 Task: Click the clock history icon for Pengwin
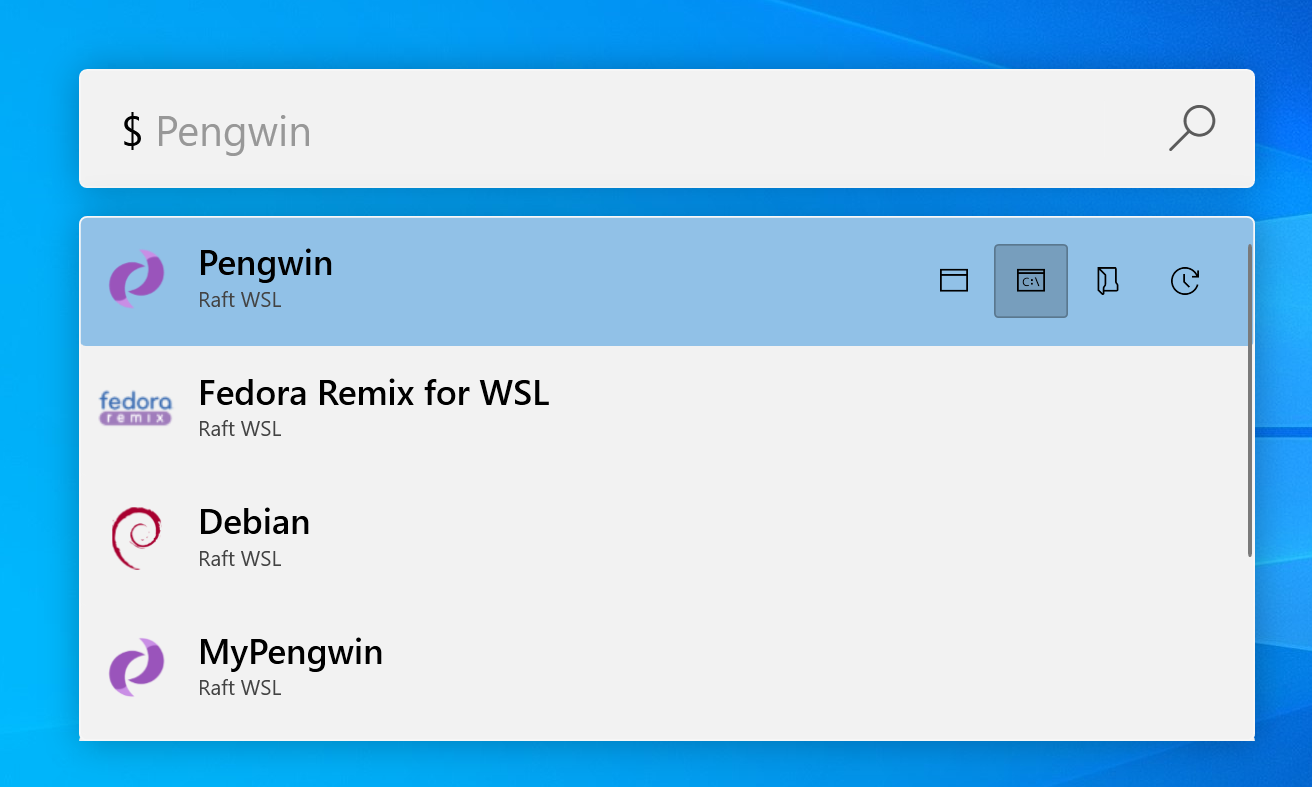coord(1185,281)
